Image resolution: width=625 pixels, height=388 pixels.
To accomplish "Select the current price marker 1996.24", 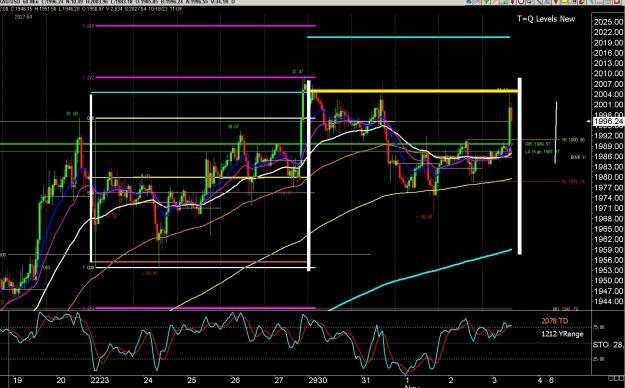I will point(609,122).
